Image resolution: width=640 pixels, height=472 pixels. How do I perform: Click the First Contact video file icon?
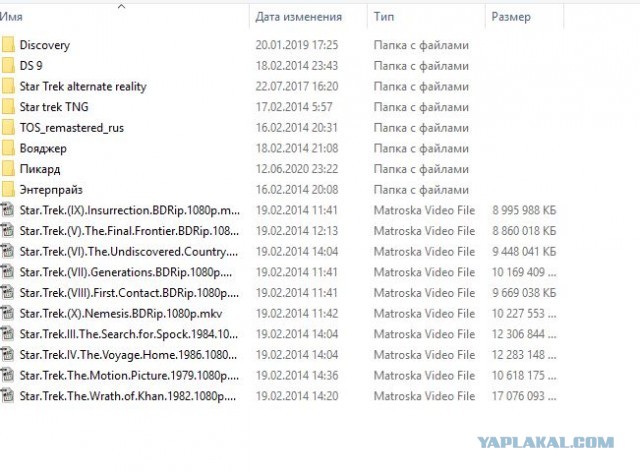tap(7, 292)
